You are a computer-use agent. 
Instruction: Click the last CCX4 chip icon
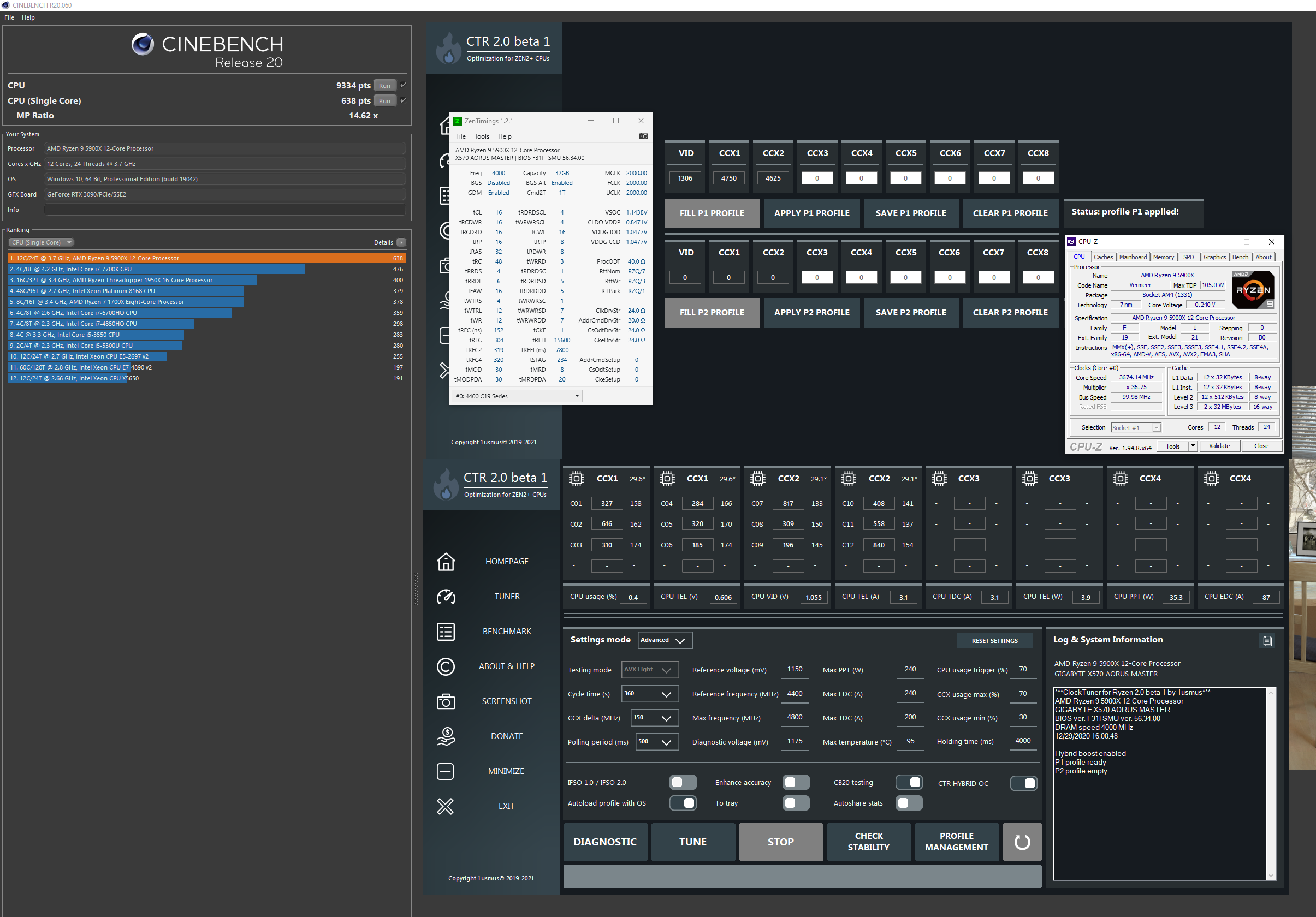point(1211,478)
